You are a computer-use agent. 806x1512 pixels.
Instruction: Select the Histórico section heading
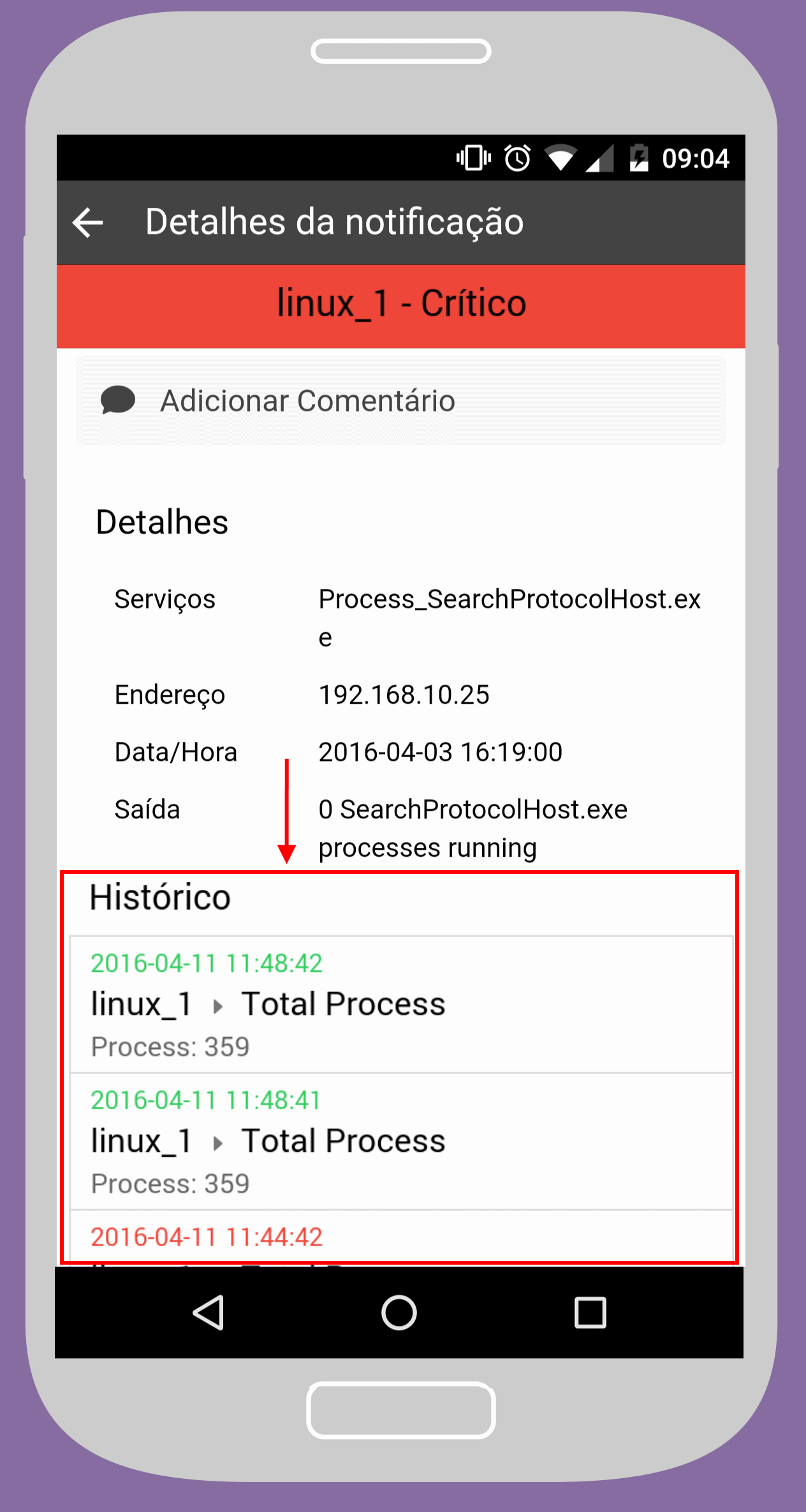pos(160,898)
